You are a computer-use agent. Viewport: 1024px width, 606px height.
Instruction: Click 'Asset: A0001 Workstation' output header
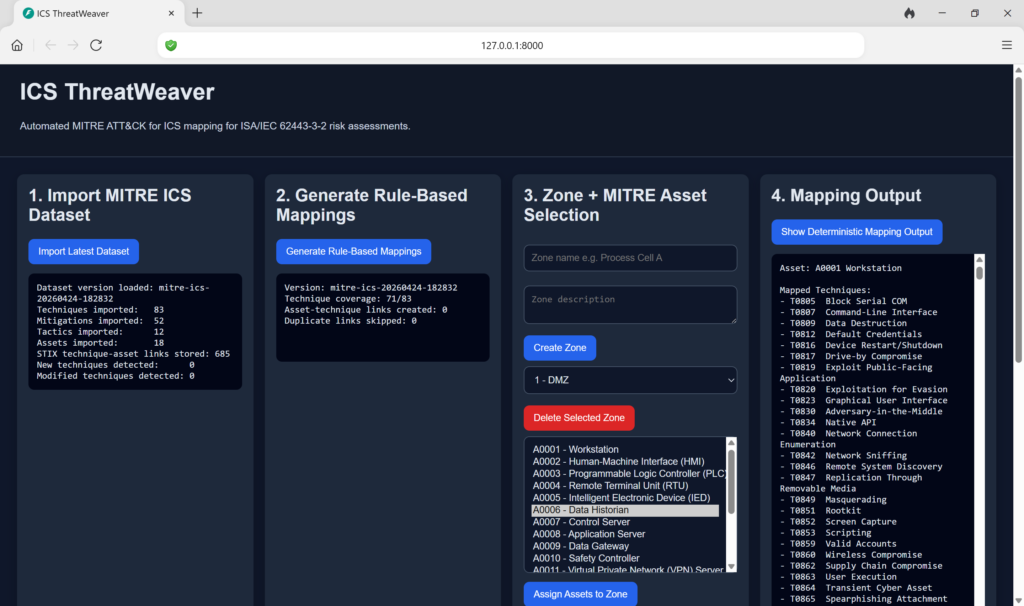(840, 268)
